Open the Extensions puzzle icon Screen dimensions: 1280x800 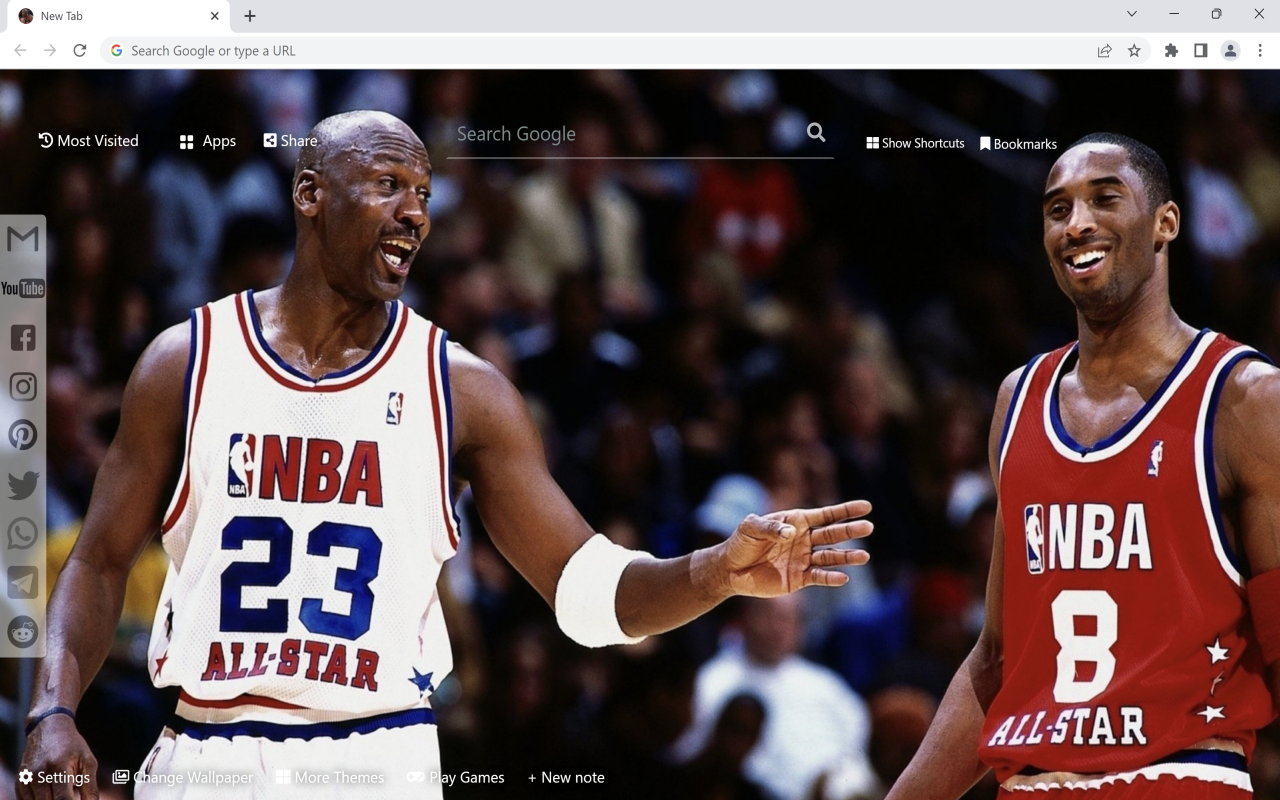pyautogui.click(x=1171, y=51)
